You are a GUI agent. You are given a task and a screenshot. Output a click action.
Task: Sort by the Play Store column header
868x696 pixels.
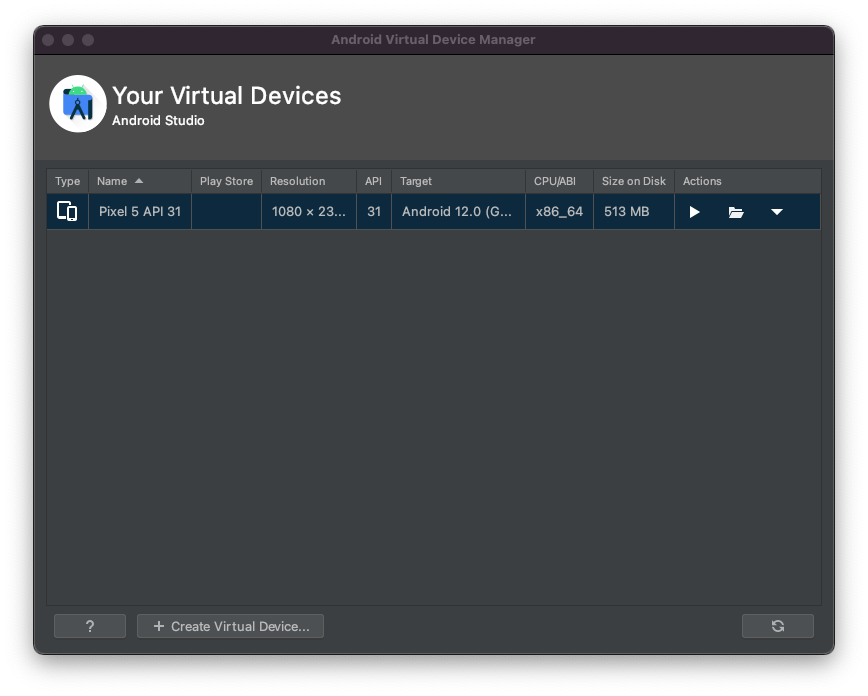[x=226, y=181]
